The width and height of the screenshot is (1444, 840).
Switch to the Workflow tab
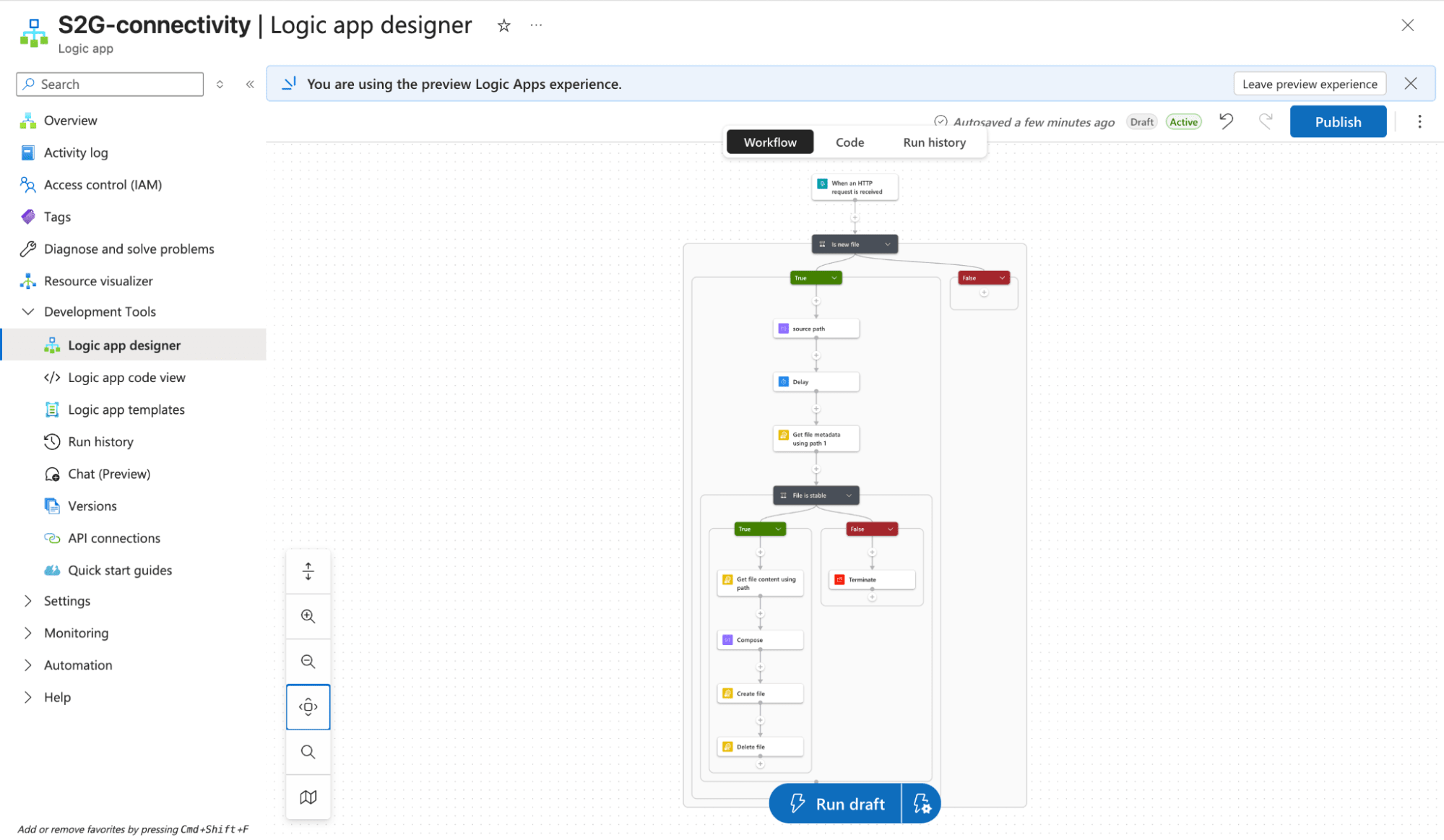(x=770, y=142)
